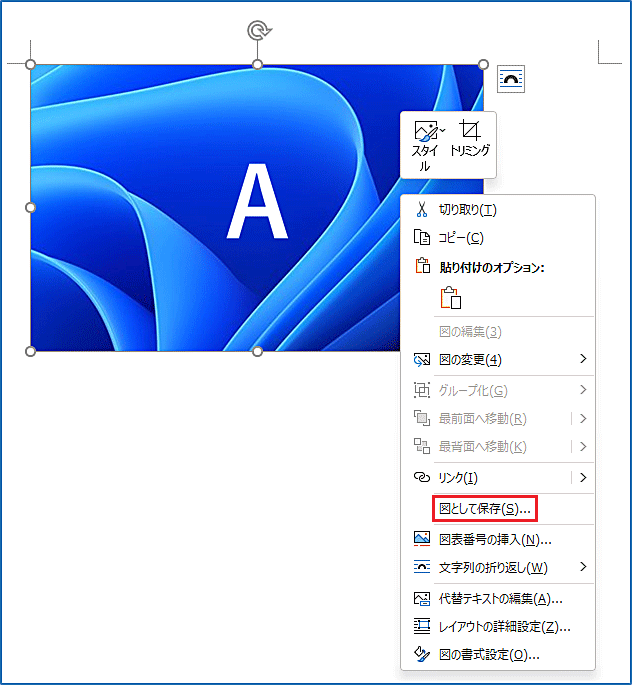The height and width of the screenshot is (685, 632).
Task: Click the rotation handle above the image
Action: point(259,31)
